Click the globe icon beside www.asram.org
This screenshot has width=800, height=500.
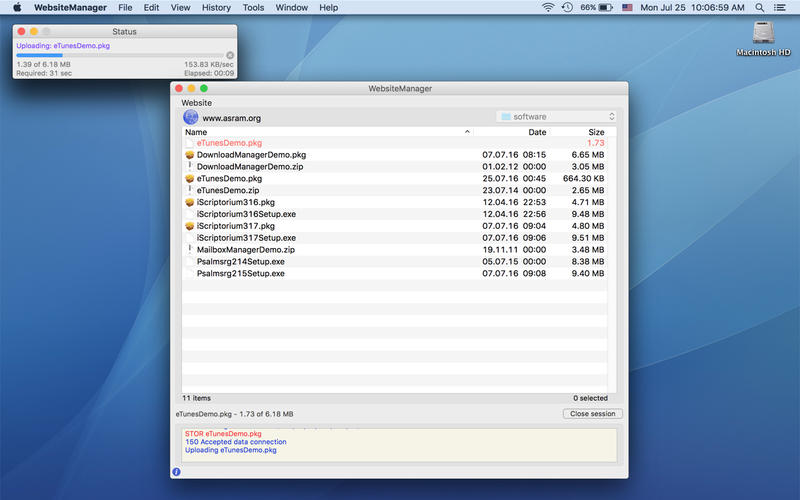[190, 117]
